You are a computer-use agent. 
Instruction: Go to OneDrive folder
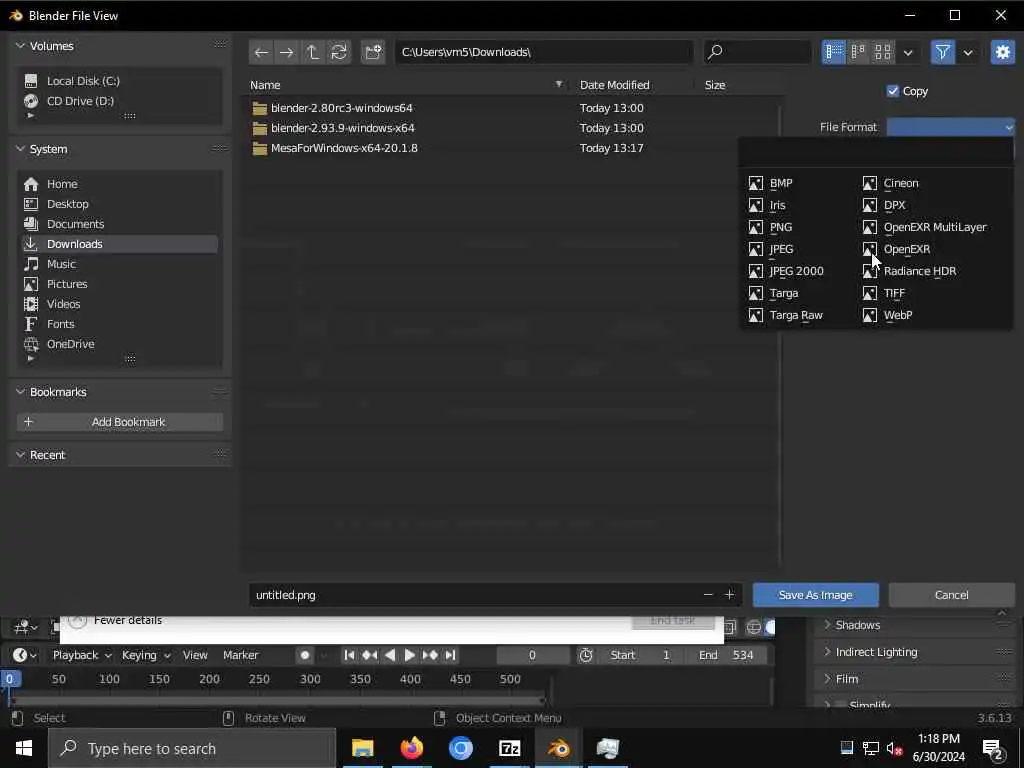(x=120, y=344)
